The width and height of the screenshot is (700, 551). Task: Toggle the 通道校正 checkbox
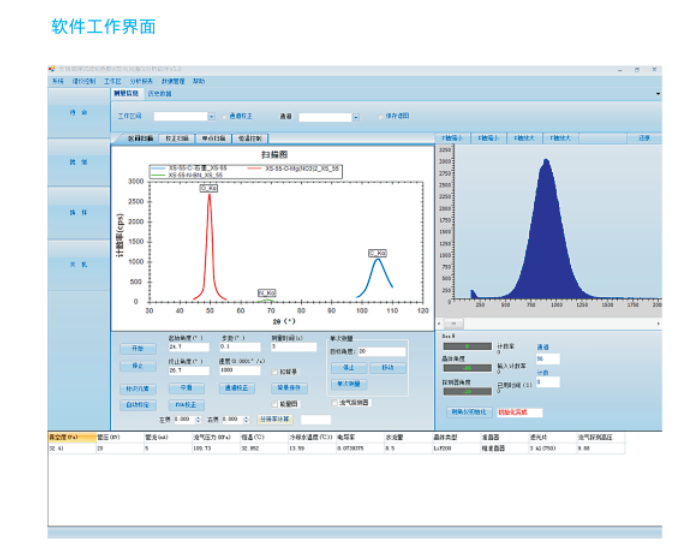click(x=225, y=117)
